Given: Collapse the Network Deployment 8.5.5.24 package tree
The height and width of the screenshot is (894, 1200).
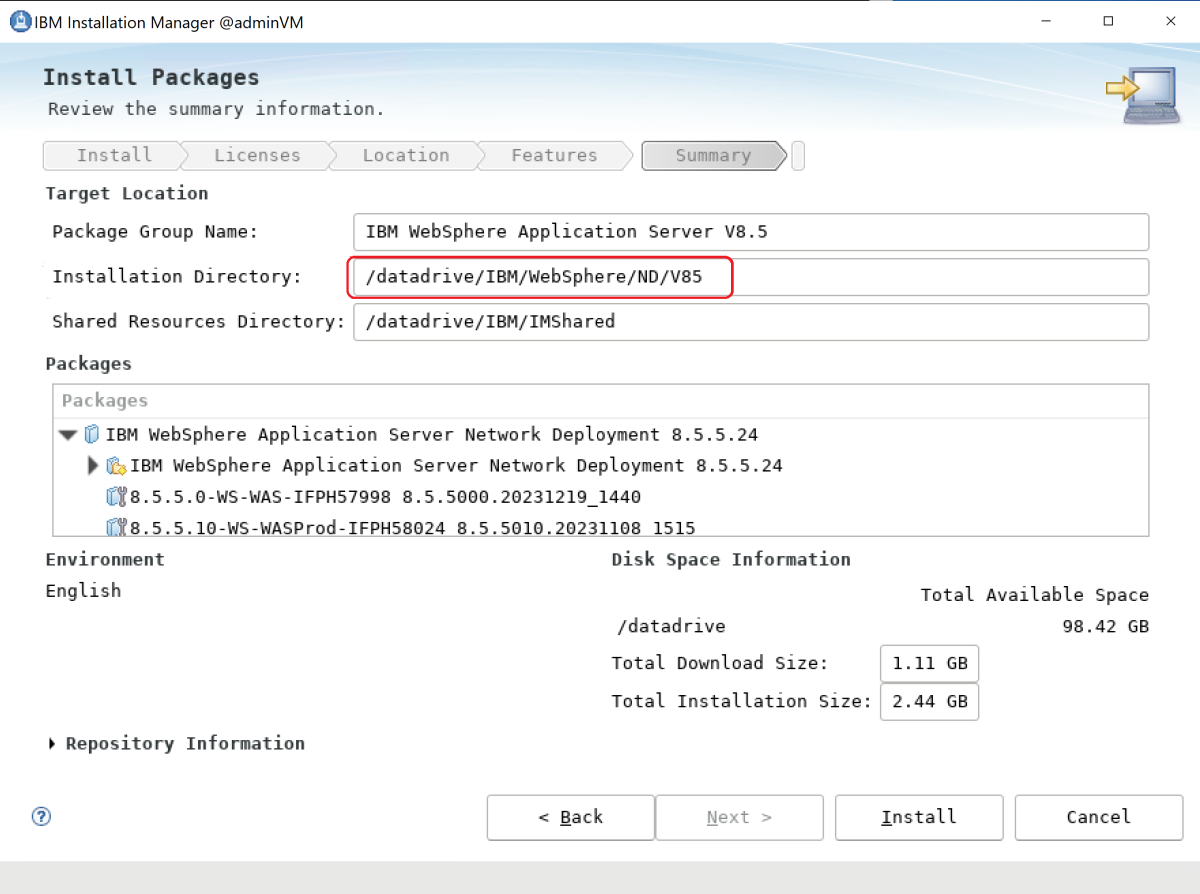Looking at the screenshot, I should click(67, 434).
